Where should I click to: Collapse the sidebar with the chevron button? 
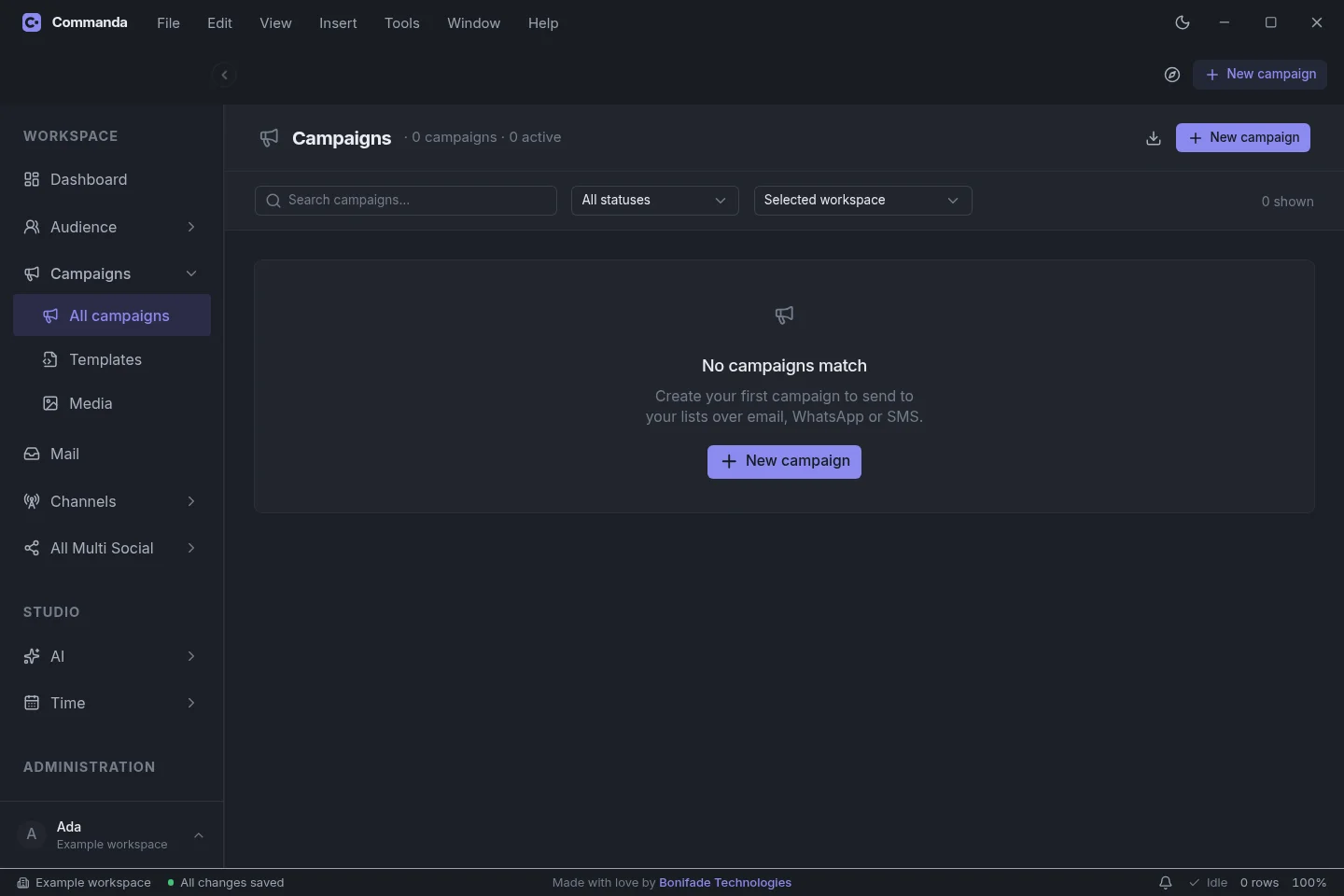[224, 75]
